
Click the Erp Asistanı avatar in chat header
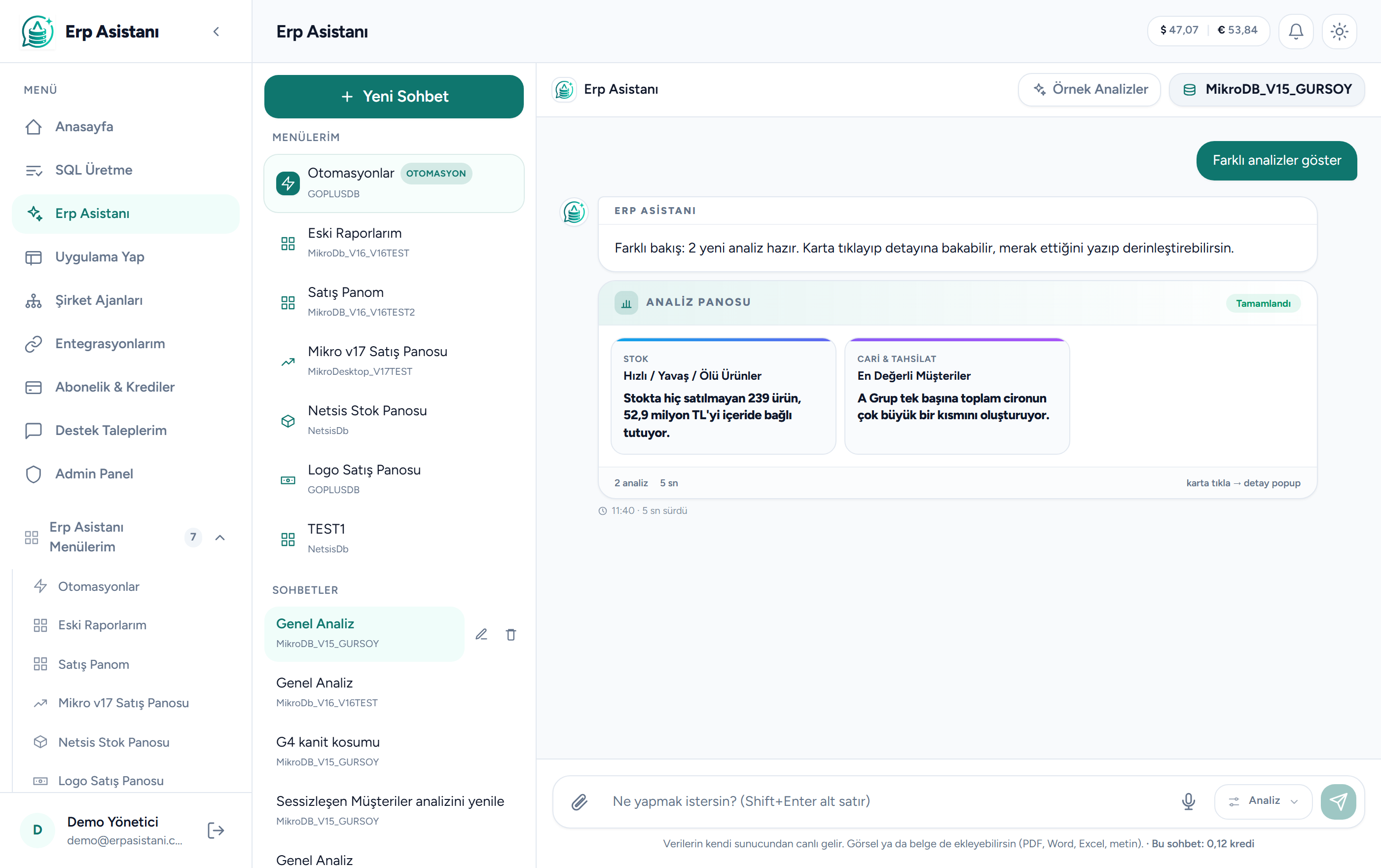[x=564, y=90]
